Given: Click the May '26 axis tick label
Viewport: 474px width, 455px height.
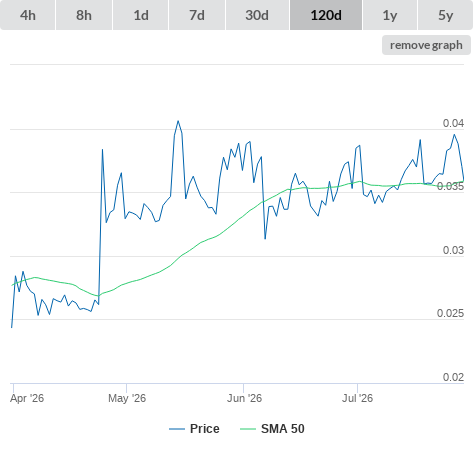Looking at the screenshot, I should coord(127,398).
